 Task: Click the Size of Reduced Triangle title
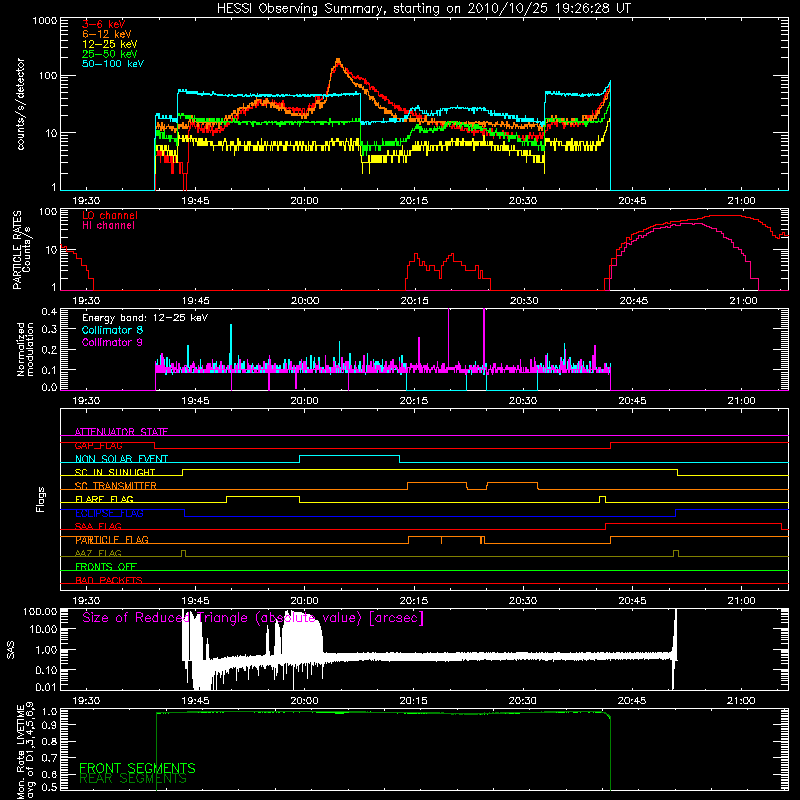[x=253, y=618]
